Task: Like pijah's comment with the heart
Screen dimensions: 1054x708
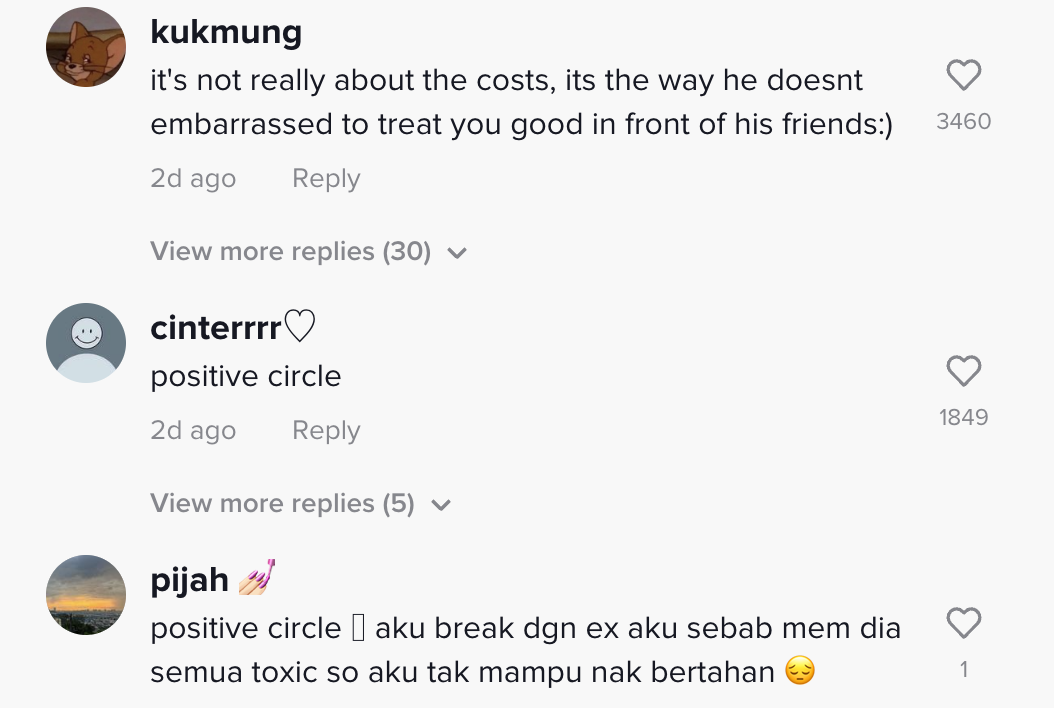Action: (963, 625)
